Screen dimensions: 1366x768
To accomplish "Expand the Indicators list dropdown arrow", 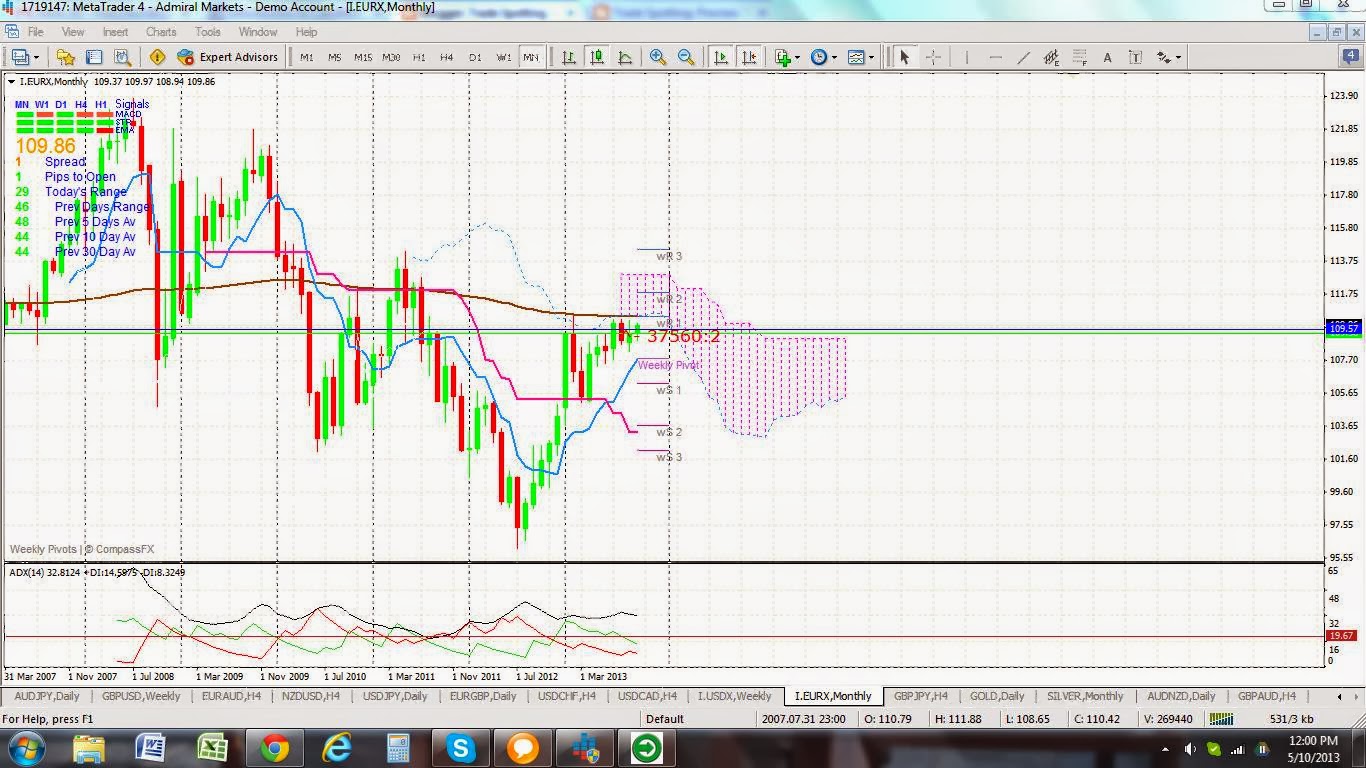I will tap(797, 57).
